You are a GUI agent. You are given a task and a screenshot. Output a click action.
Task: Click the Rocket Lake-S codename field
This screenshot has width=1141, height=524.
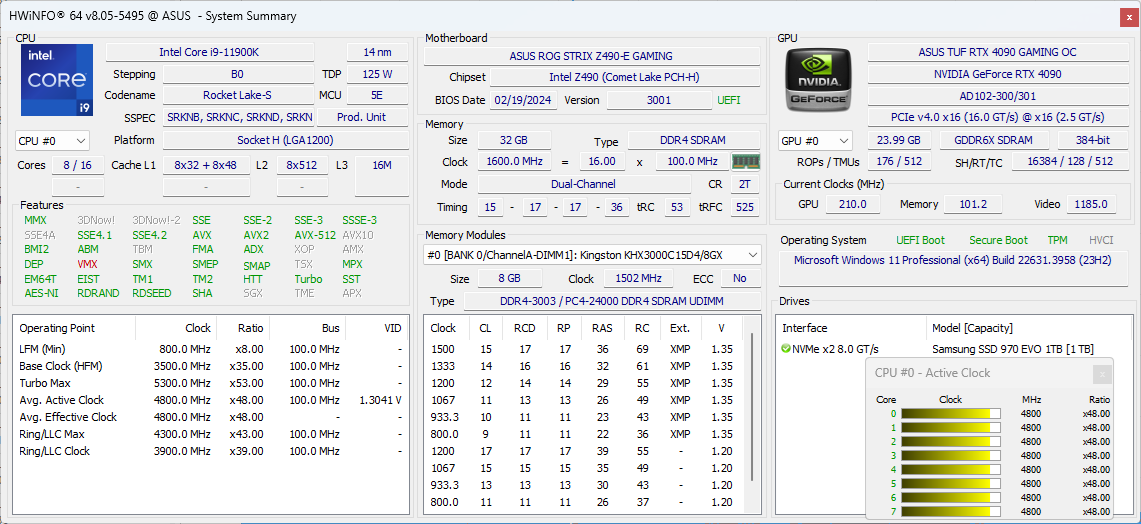[238, 95]
